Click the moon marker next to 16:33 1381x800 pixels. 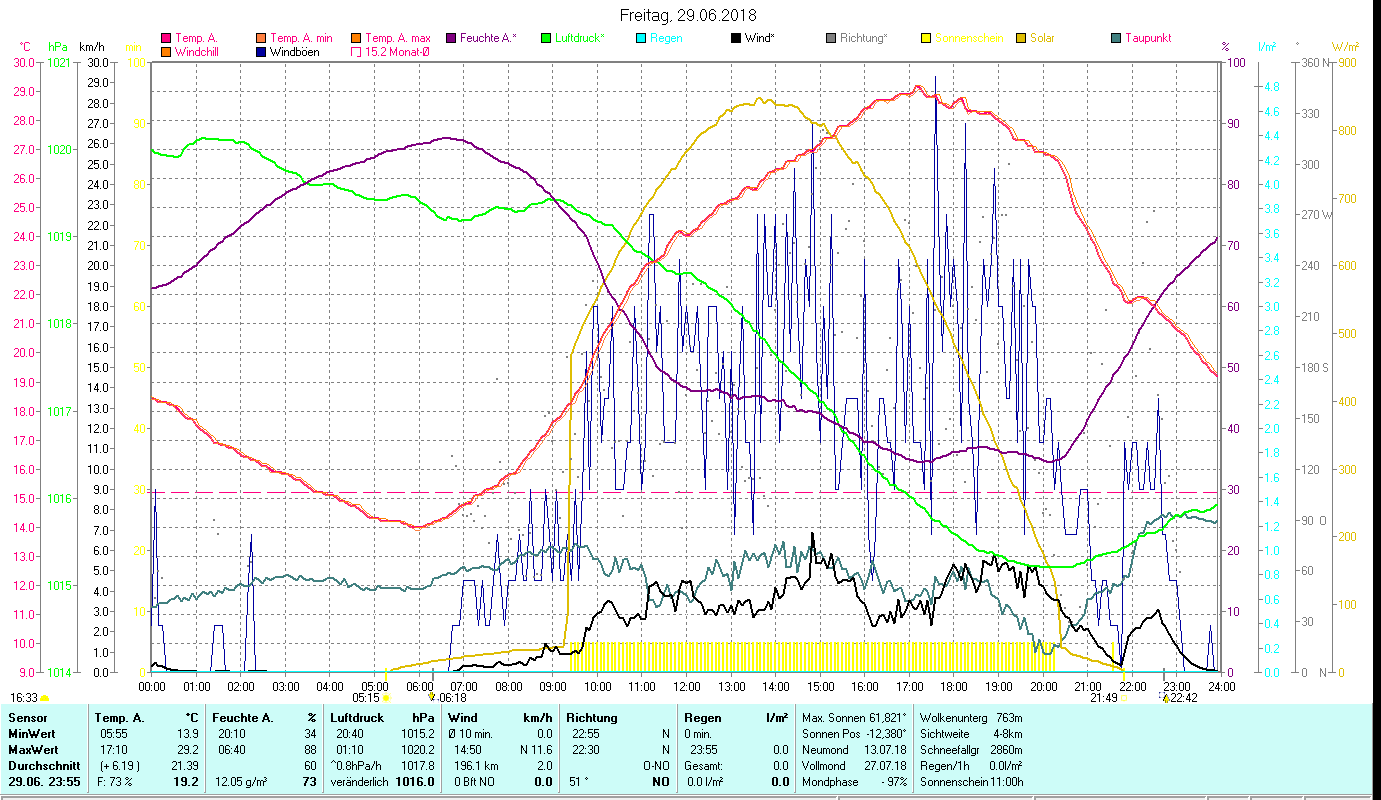click(x=44, y=698)
